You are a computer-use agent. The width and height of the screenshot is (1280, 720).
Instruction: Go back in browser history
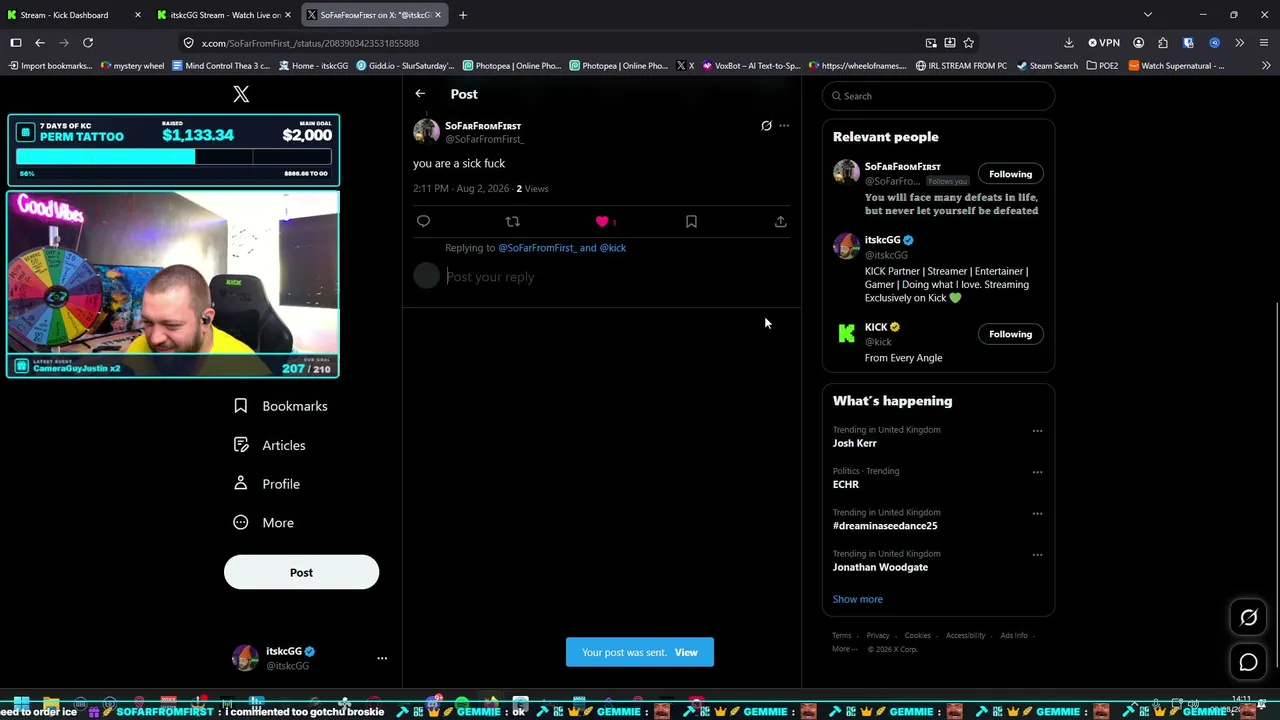point(40,43)
